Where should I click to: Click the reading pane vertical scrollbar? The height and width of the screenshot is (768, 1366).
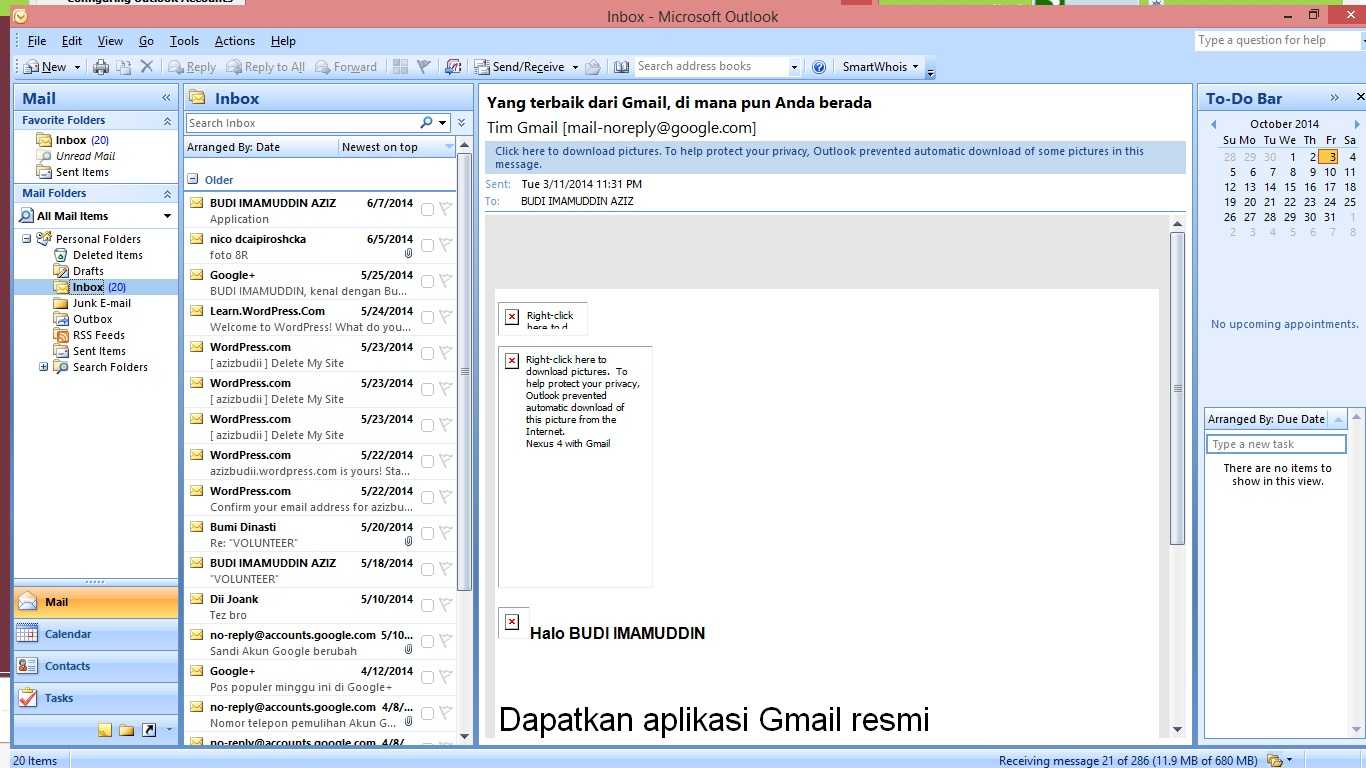pos(1177,388)
